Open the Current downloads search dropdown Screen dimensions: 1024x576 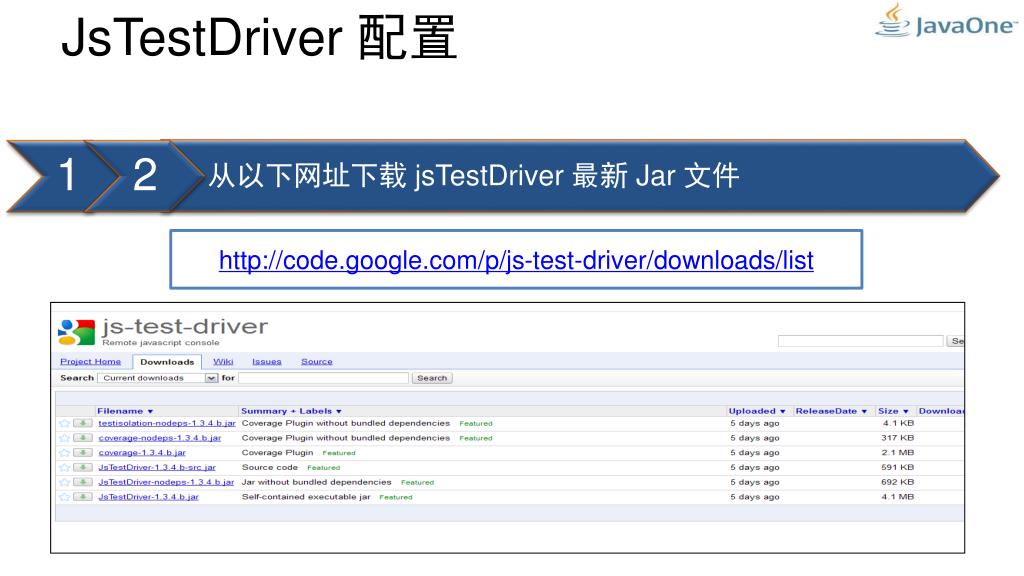pyautogui.click(x=157, y=378)
